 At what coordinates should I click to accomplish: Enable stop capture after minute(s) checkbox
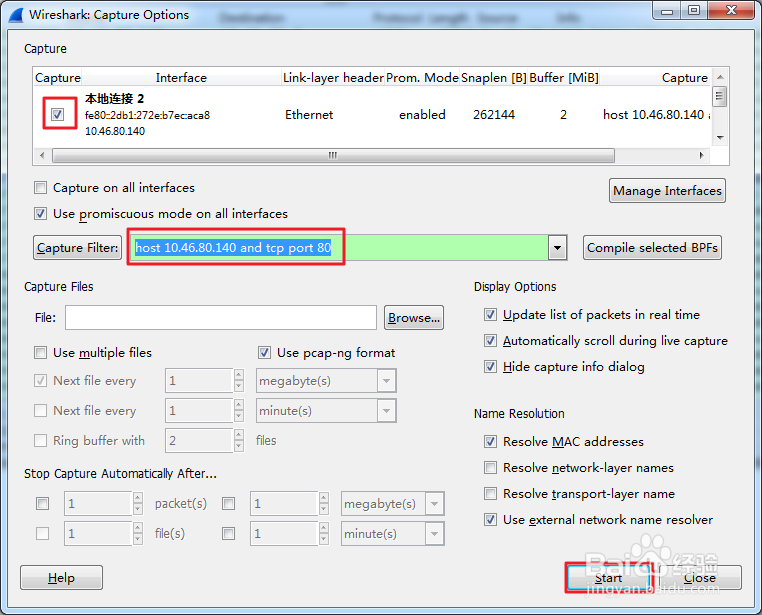click(x=228, y=533)
